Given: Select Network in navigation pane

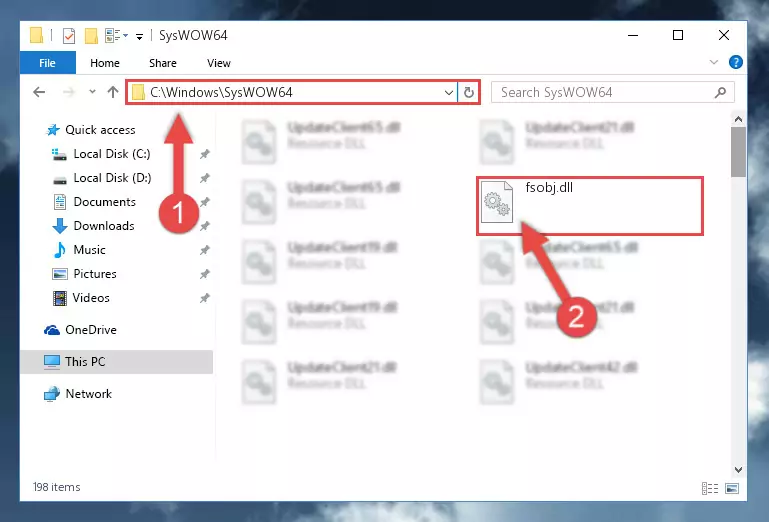Looking at the screenshot, I should pos(88,393).
